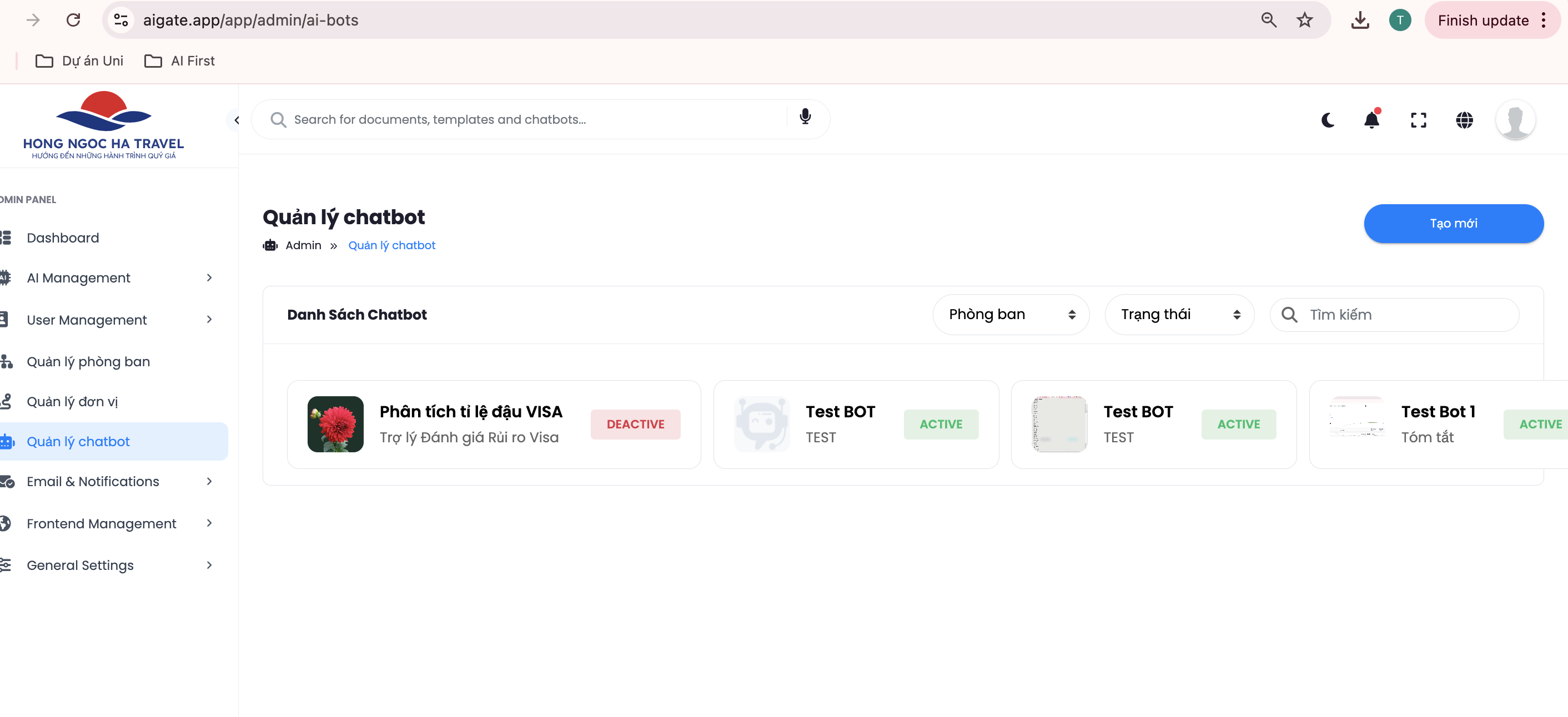This screenshot has height=717, width=1568.
Task: Open language globe icon
Action: pyautogui.click(x=1464, y=120)
